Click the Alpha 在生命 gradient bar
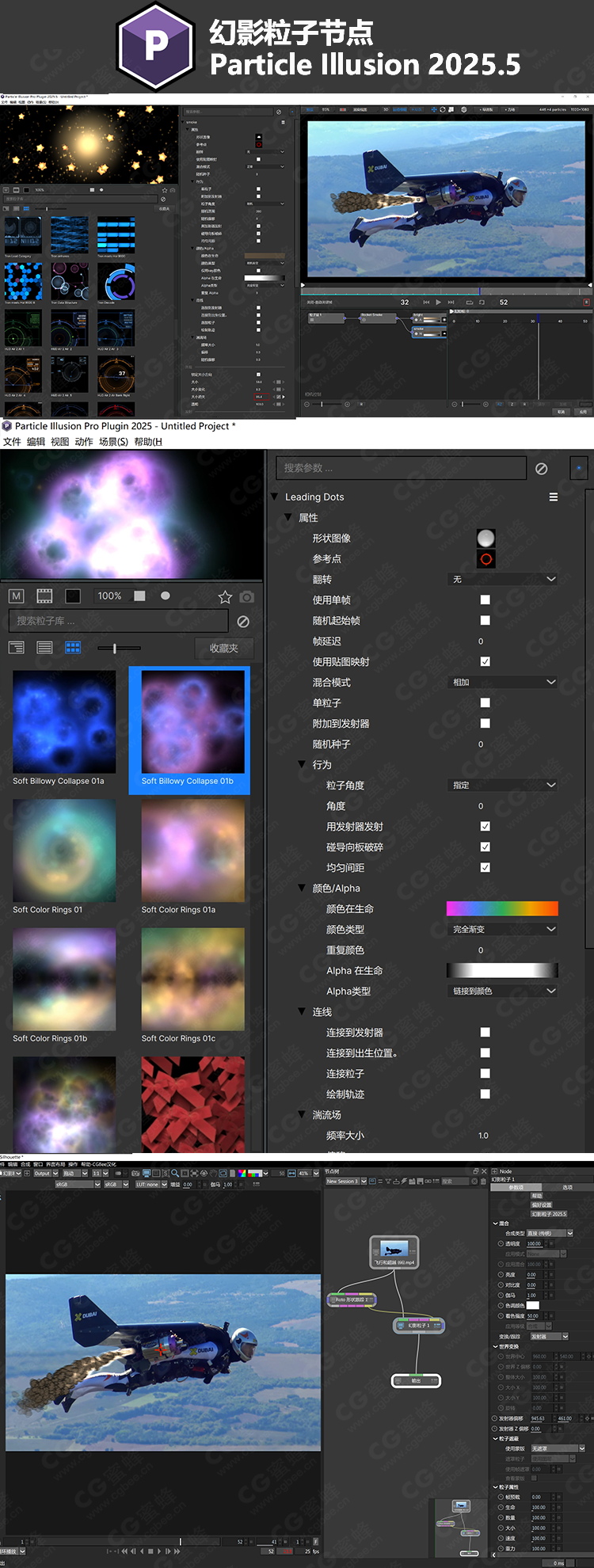 (502, 971)
